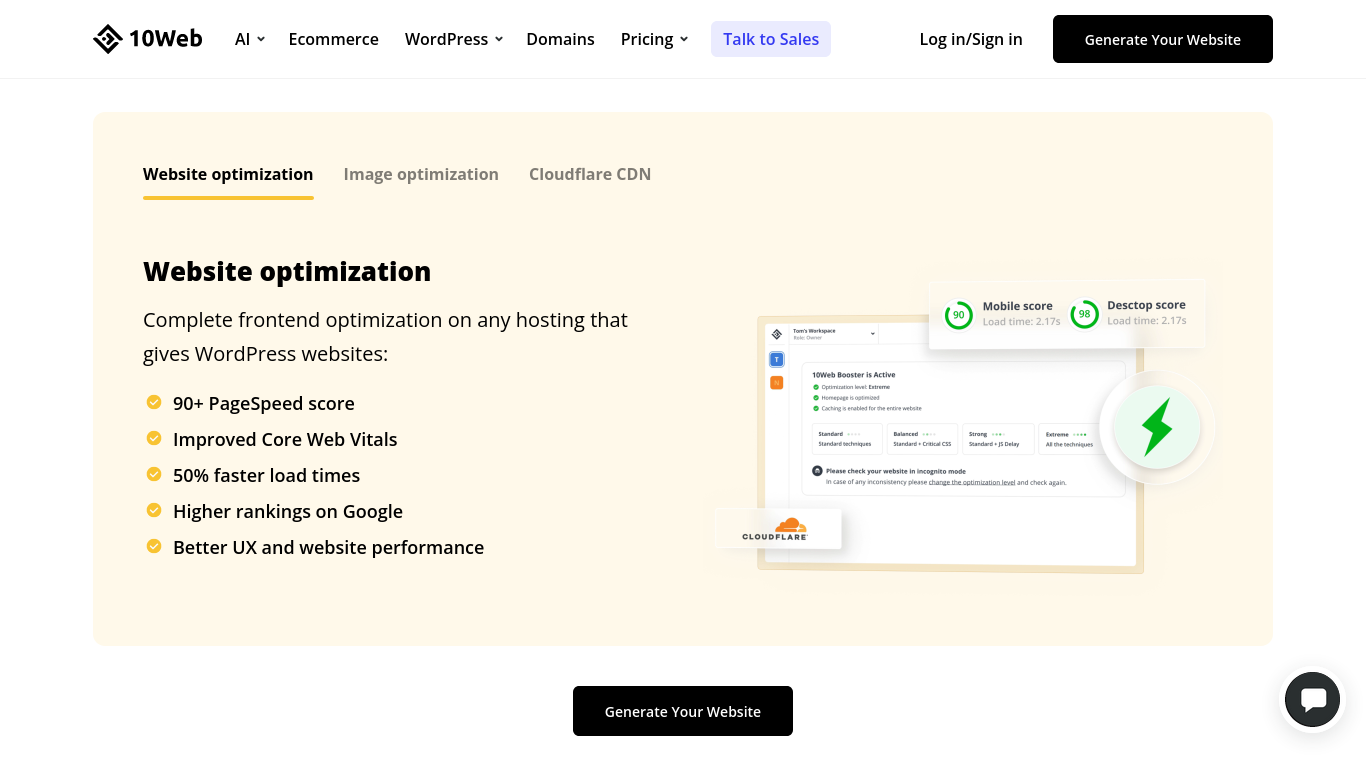Screen dimensions: 1366x768
Task: Click the checkmark beside 90+ PageSpeed score
Action: point(154,402)
